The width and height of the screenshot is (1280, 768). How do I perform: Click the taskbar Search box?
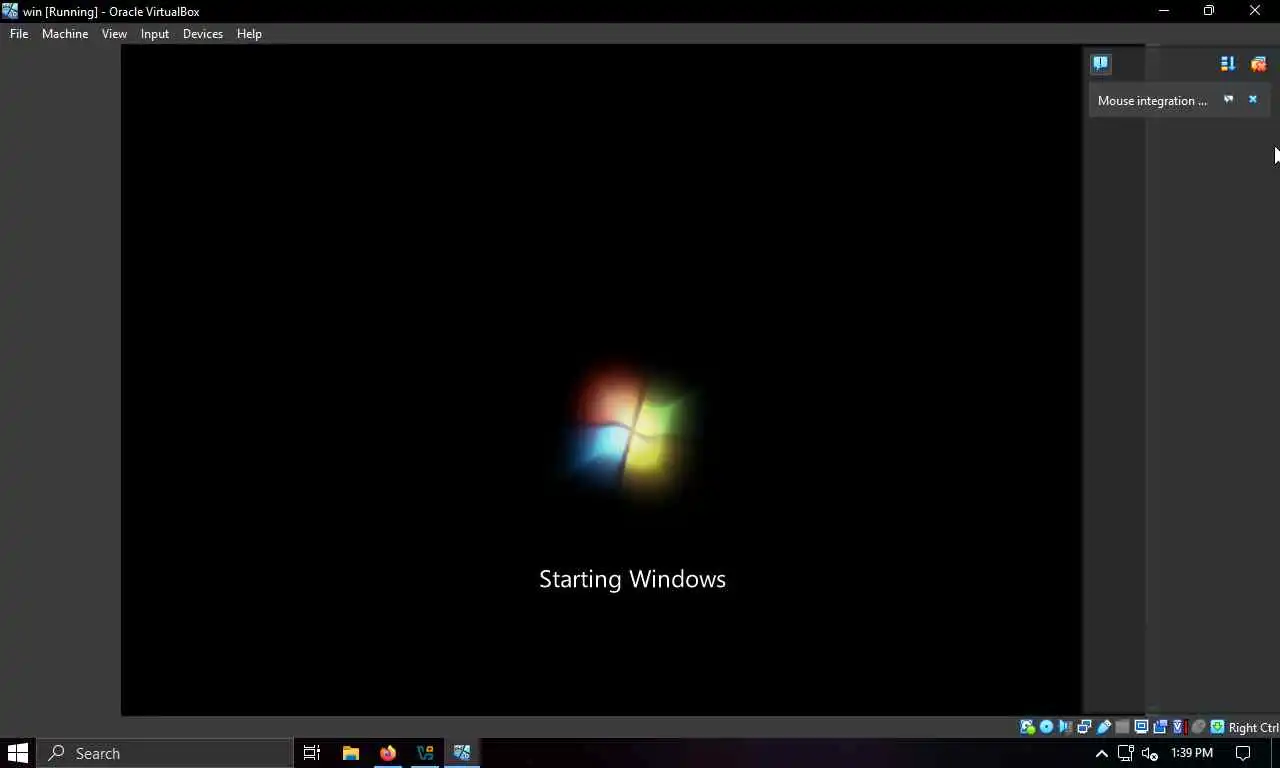pos(165,753)
